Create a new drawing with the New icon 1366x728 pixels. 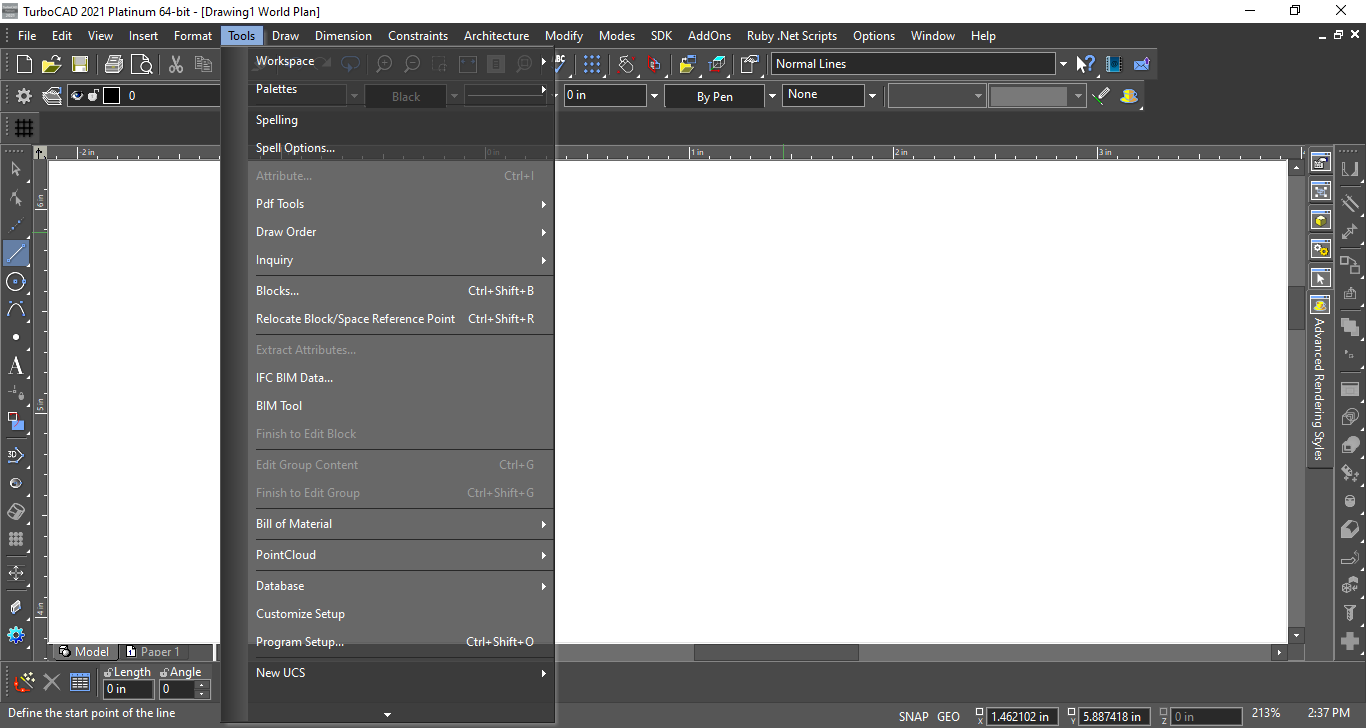click(x=24, y=64)
